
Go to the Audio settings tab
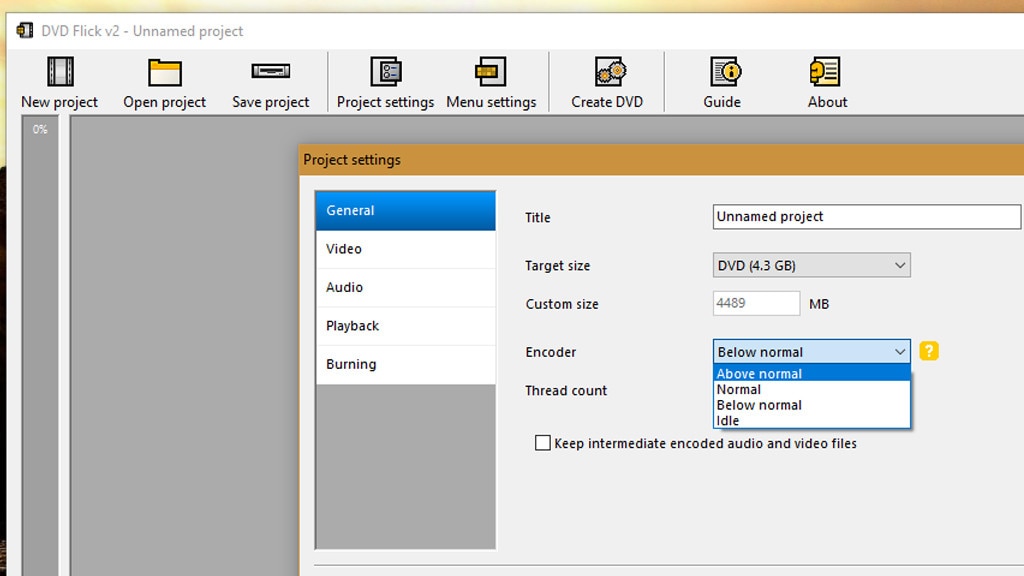405,287
